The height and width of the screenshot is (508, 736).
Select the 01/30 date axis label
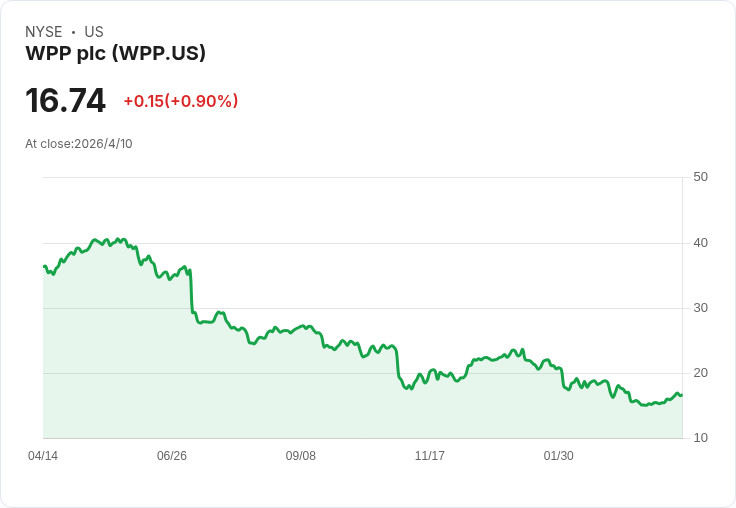click(x=559, y=455)
